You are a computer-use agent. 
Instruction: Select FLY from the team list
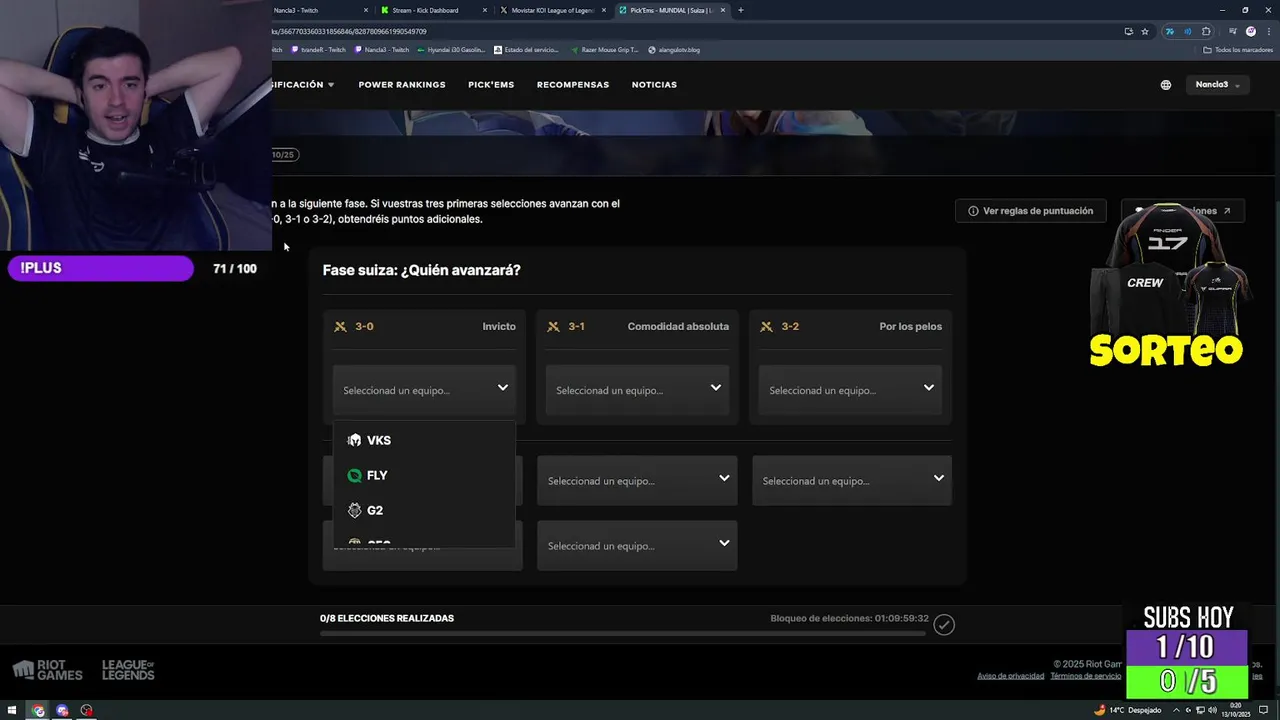click(424, 476)
